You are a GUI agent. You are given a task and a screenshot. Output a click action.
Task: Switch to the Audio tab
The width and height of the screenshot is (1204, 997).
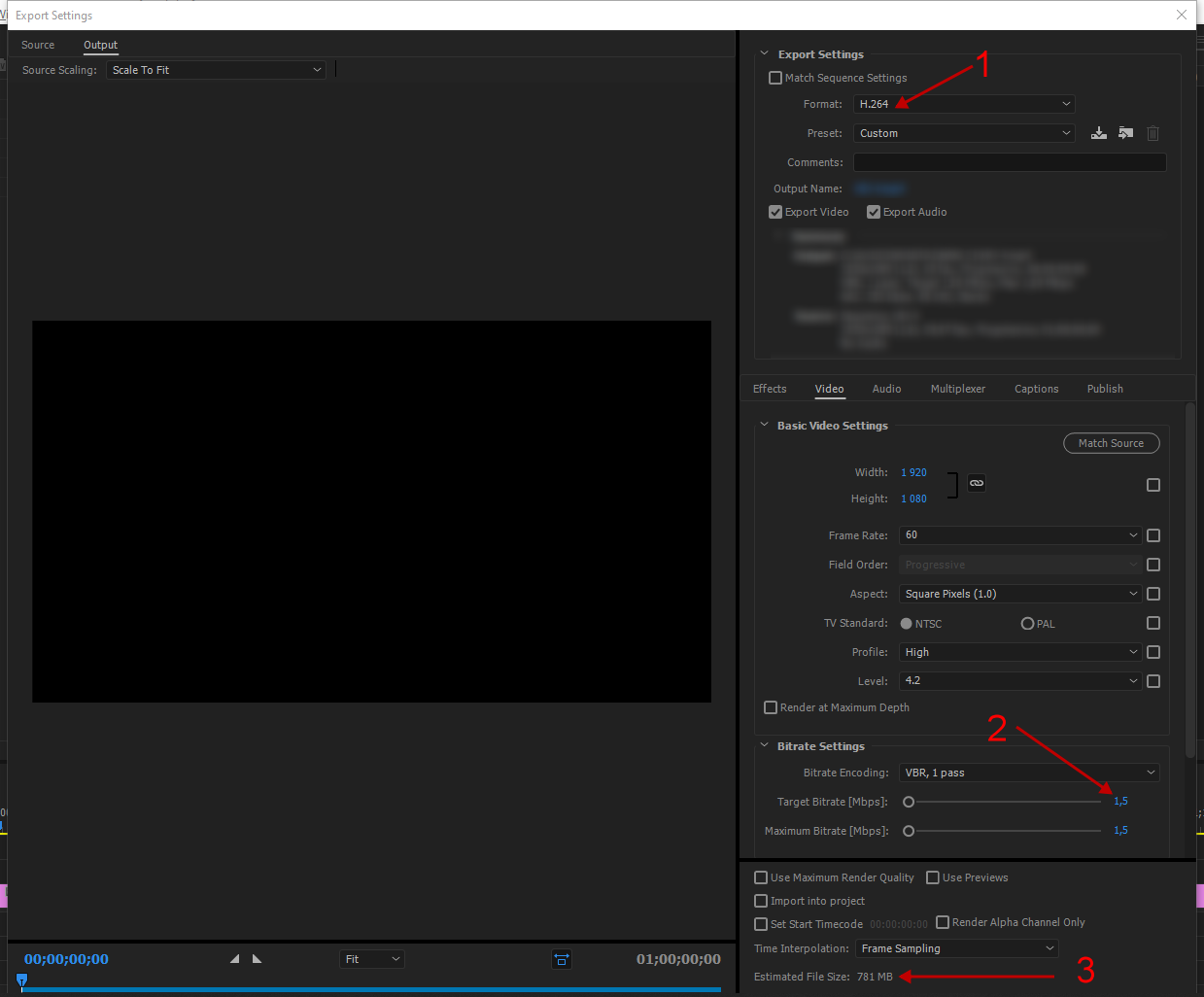[x=886, y=389]
